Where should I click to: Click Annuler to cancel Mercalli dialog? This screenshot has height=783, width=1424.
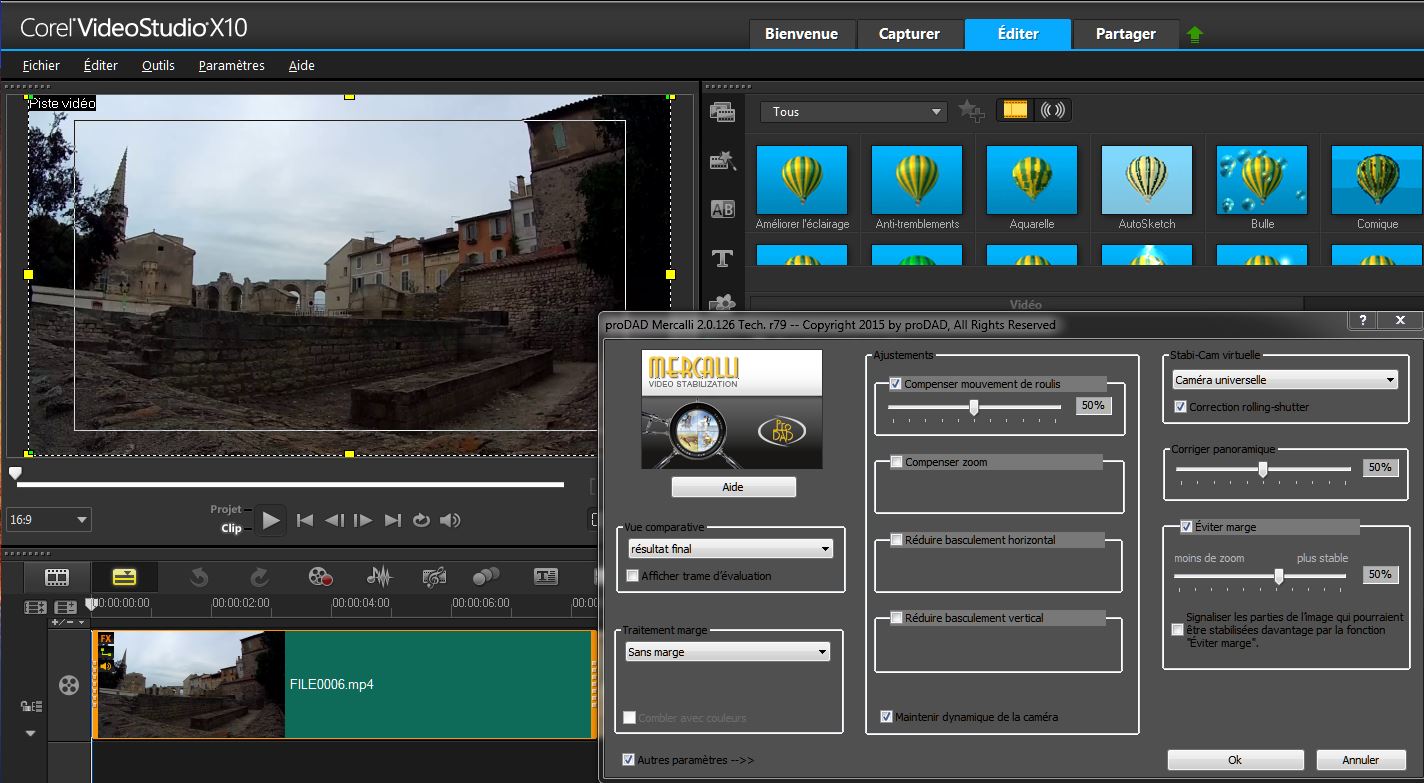coord(1361,760)
